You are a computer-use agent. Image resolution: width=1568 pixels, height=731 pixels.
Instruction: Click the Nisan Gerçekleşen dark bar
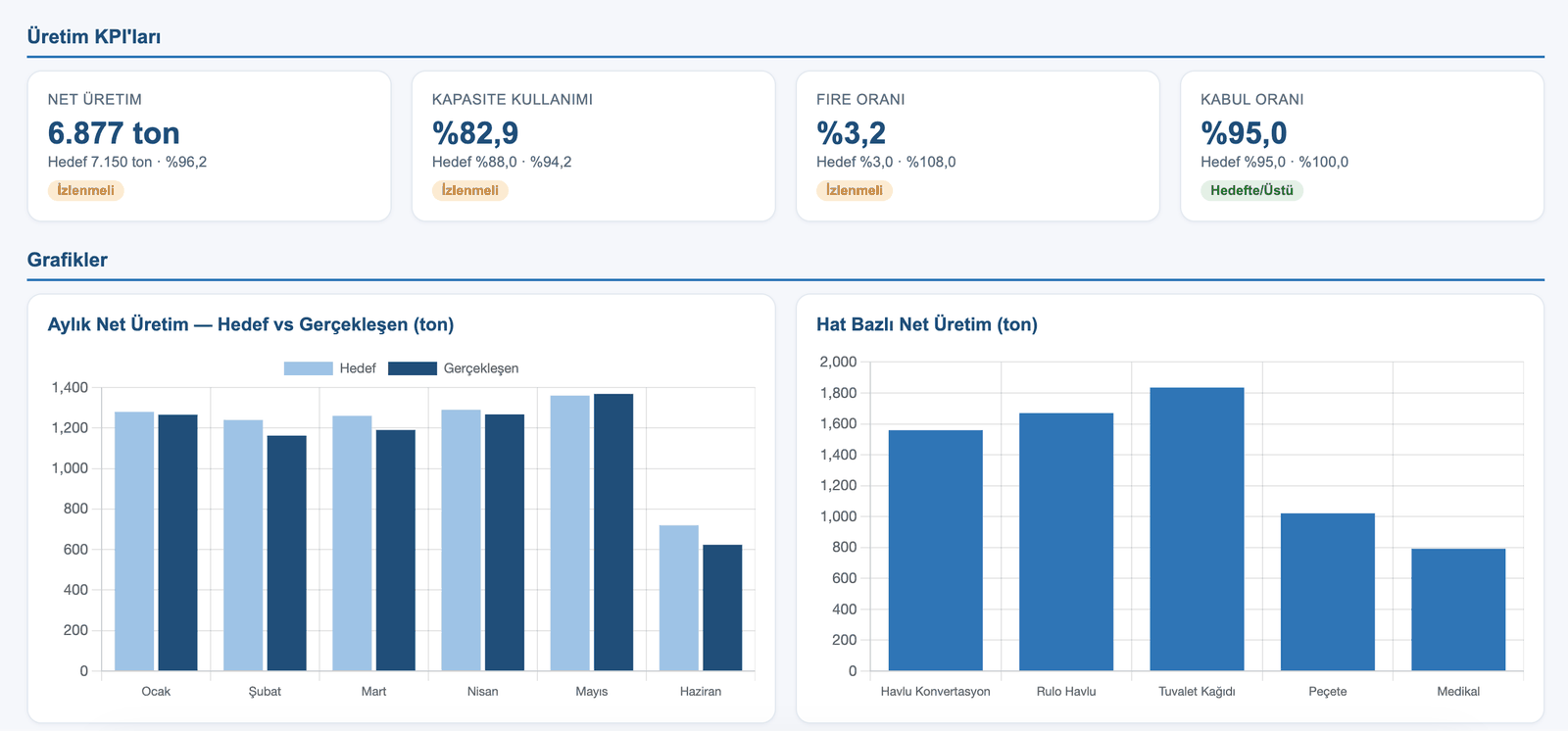504,543
